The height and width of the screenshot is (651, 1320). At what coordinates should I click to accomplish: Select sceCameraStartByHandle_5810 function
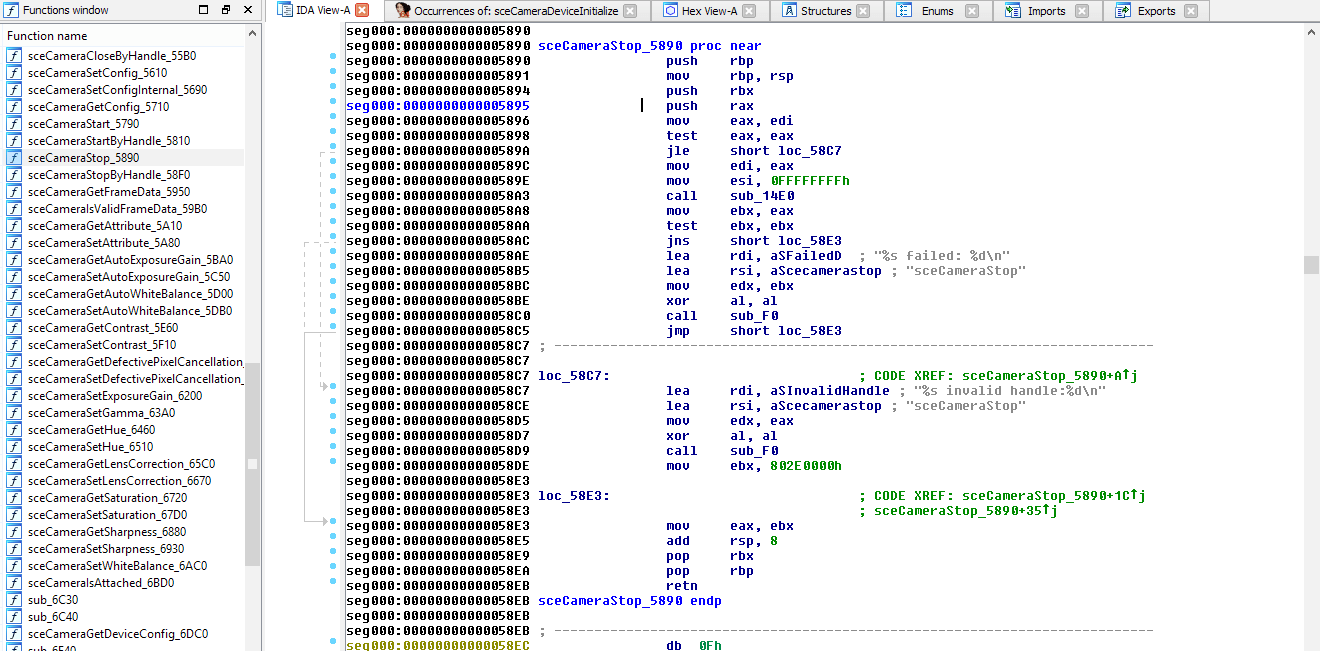(109, 141)
